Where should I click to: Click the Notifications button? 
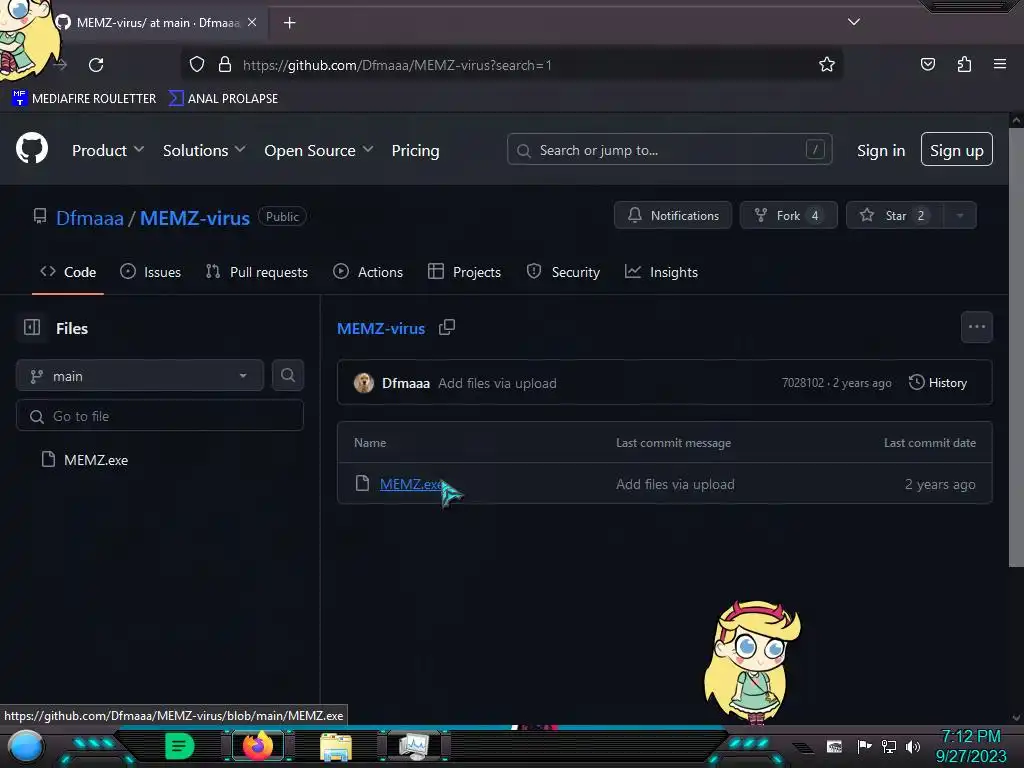coord(673,215)
